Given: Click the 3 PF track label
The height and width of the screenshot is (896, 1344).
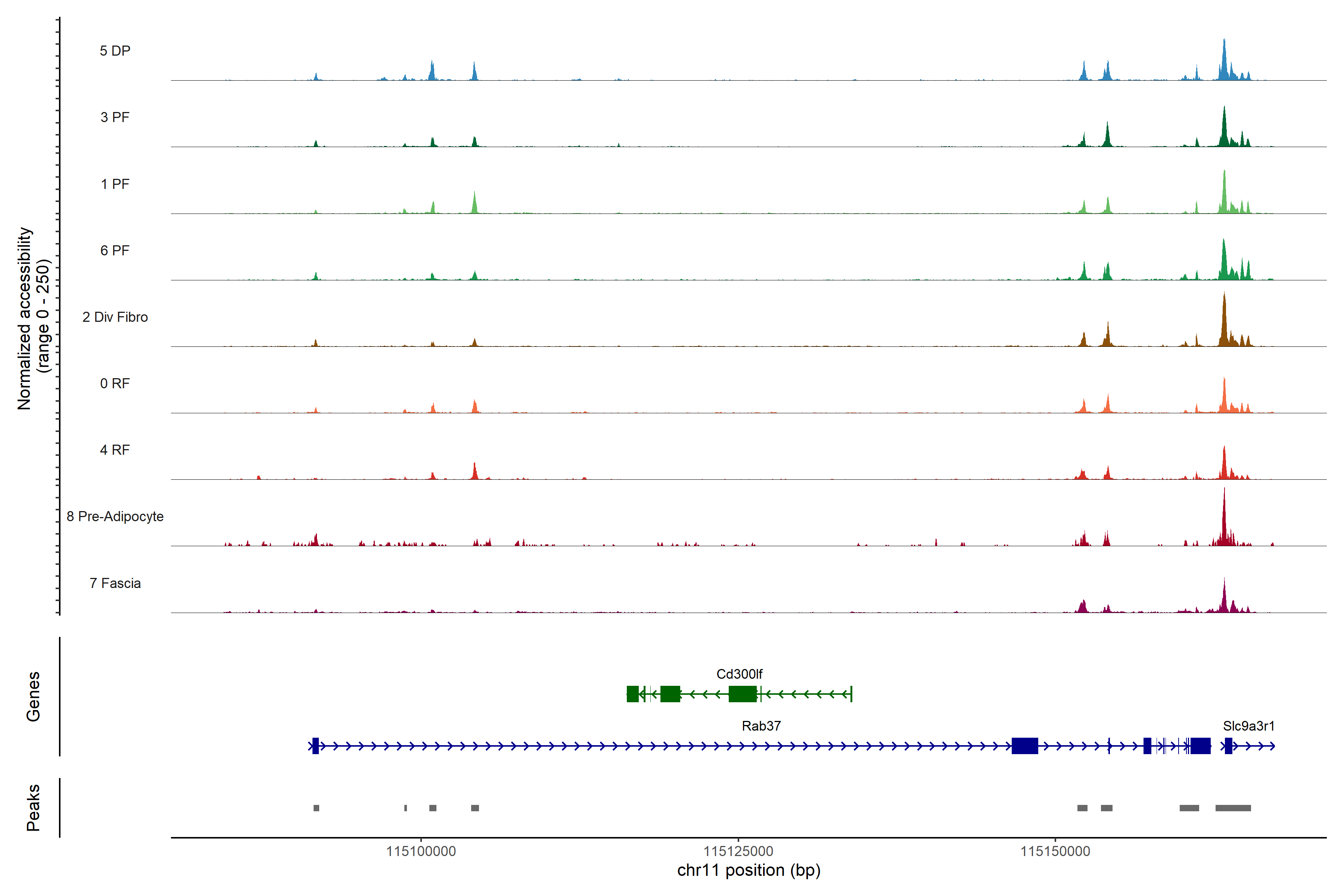Looking at the screenshot, I should coord(115,117).
